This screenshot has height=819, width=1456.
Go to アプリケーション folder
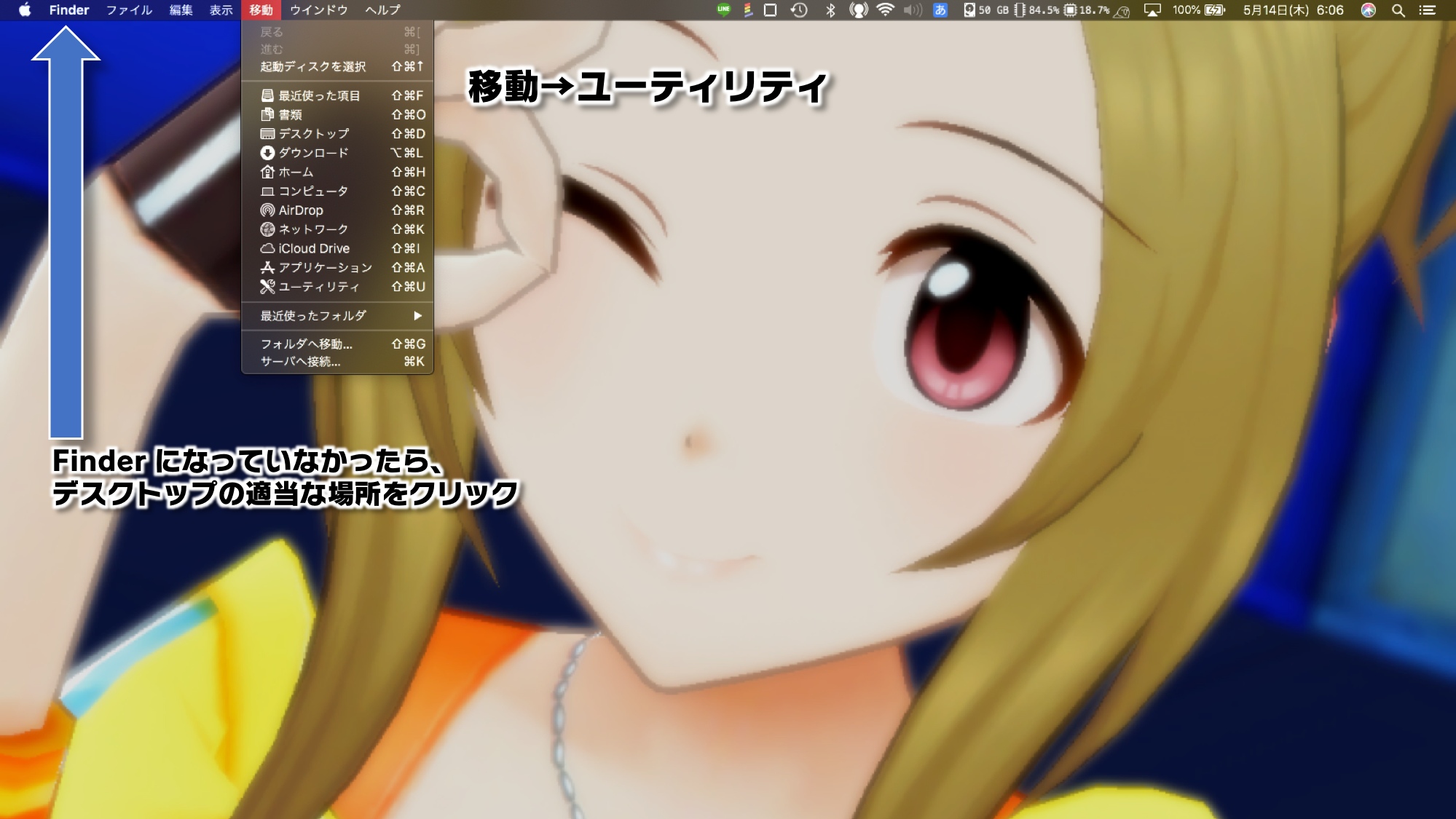pos(337,267)
